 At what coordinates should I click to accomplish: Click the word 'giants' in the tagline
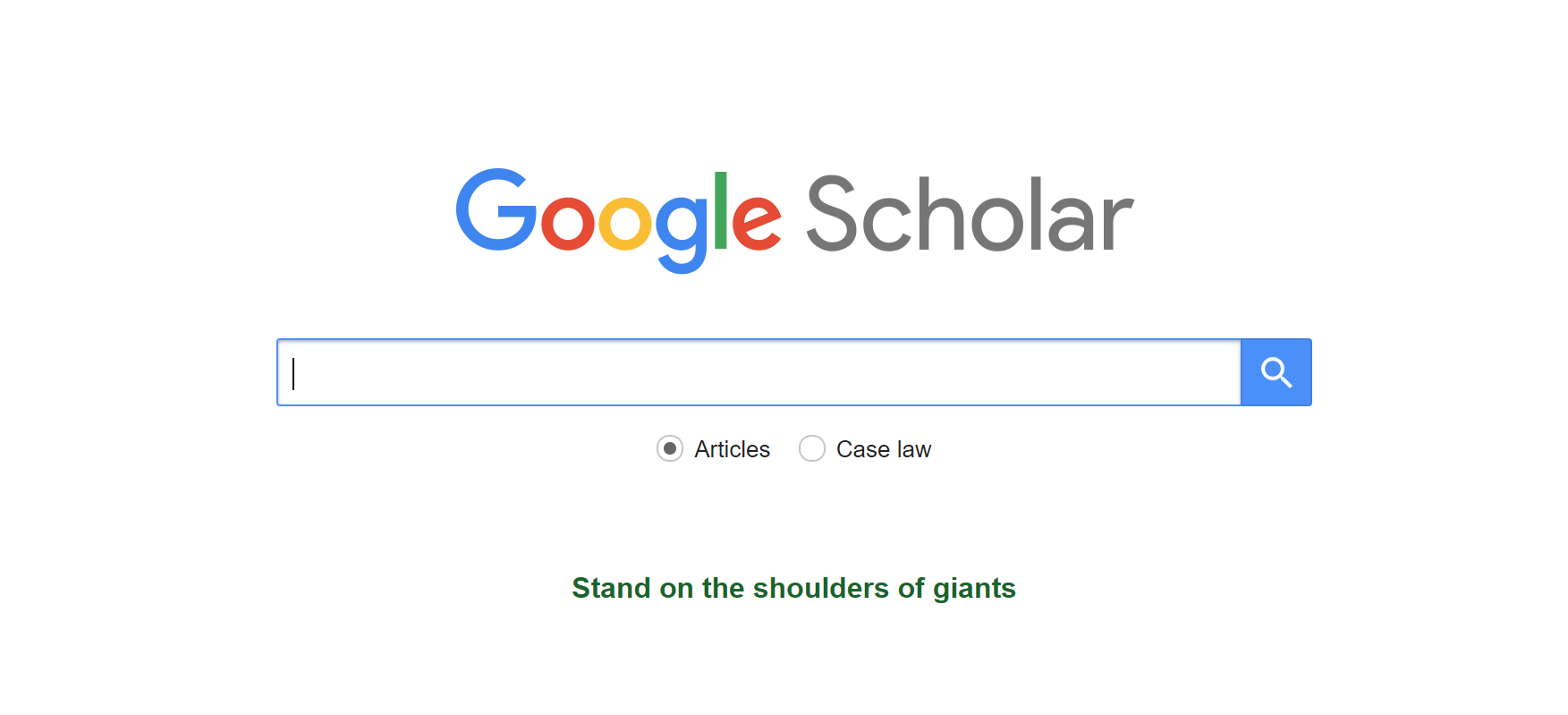pyautogui.click(x=974, y=590)
